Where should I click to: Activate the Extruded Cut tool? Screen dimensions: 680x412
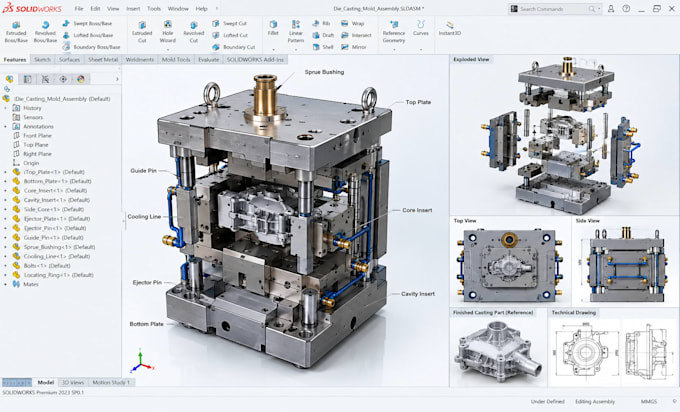point(142,33)
